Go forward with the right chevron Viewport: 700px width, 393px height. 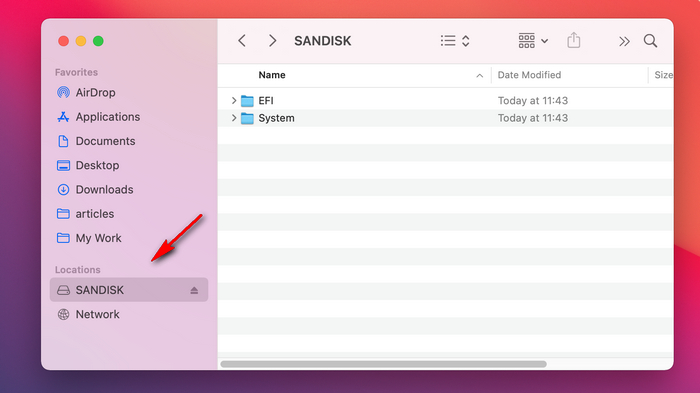pyautogui.click(x=272, y=41)
